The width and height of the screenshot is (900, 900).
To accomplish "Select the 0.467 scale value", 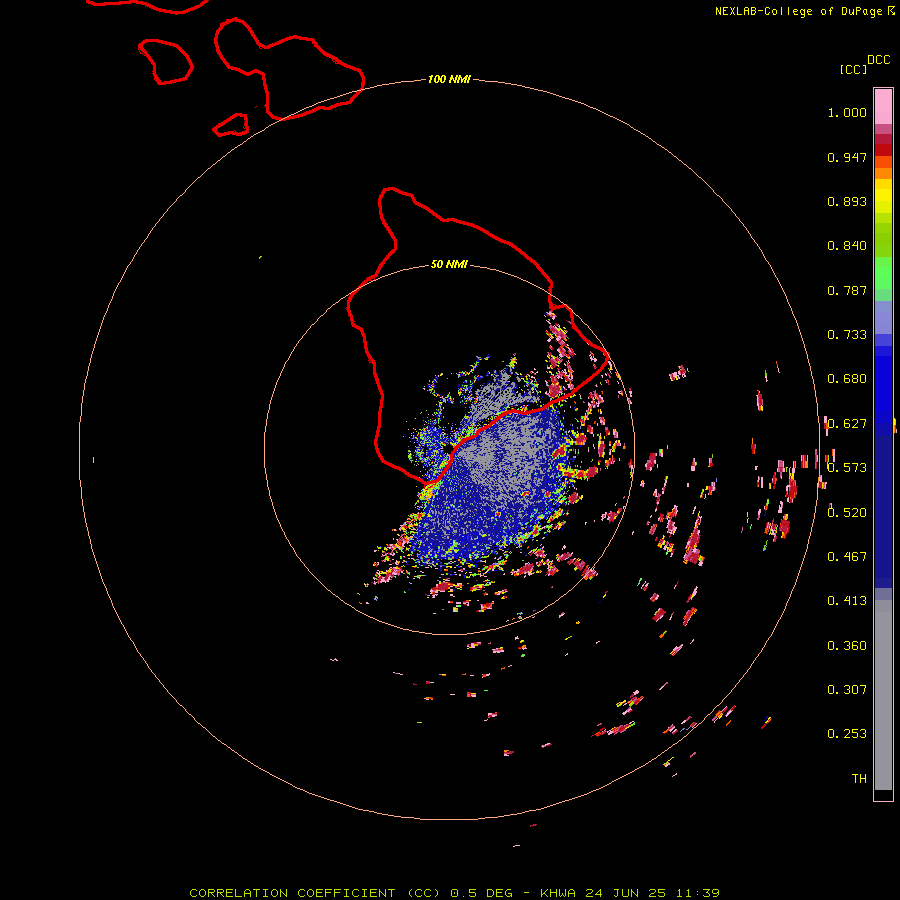I will pos(847,557).
